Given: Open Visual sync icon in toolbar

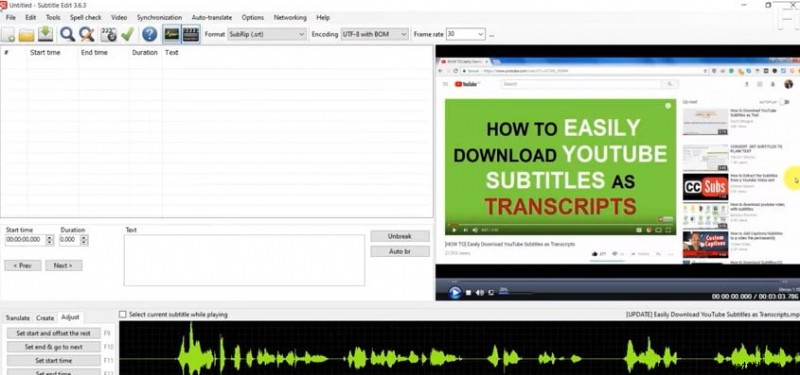Looking at the screenshot, I should point(108,34).
